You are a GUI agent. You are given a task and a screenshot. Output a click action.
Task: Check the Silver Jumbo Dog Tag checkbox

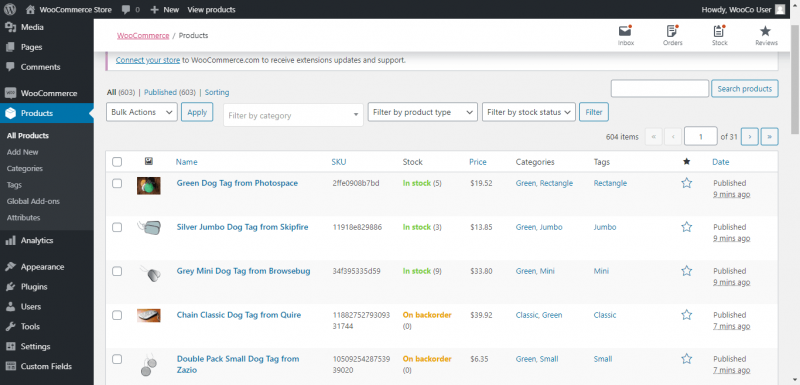coord(117,227)
